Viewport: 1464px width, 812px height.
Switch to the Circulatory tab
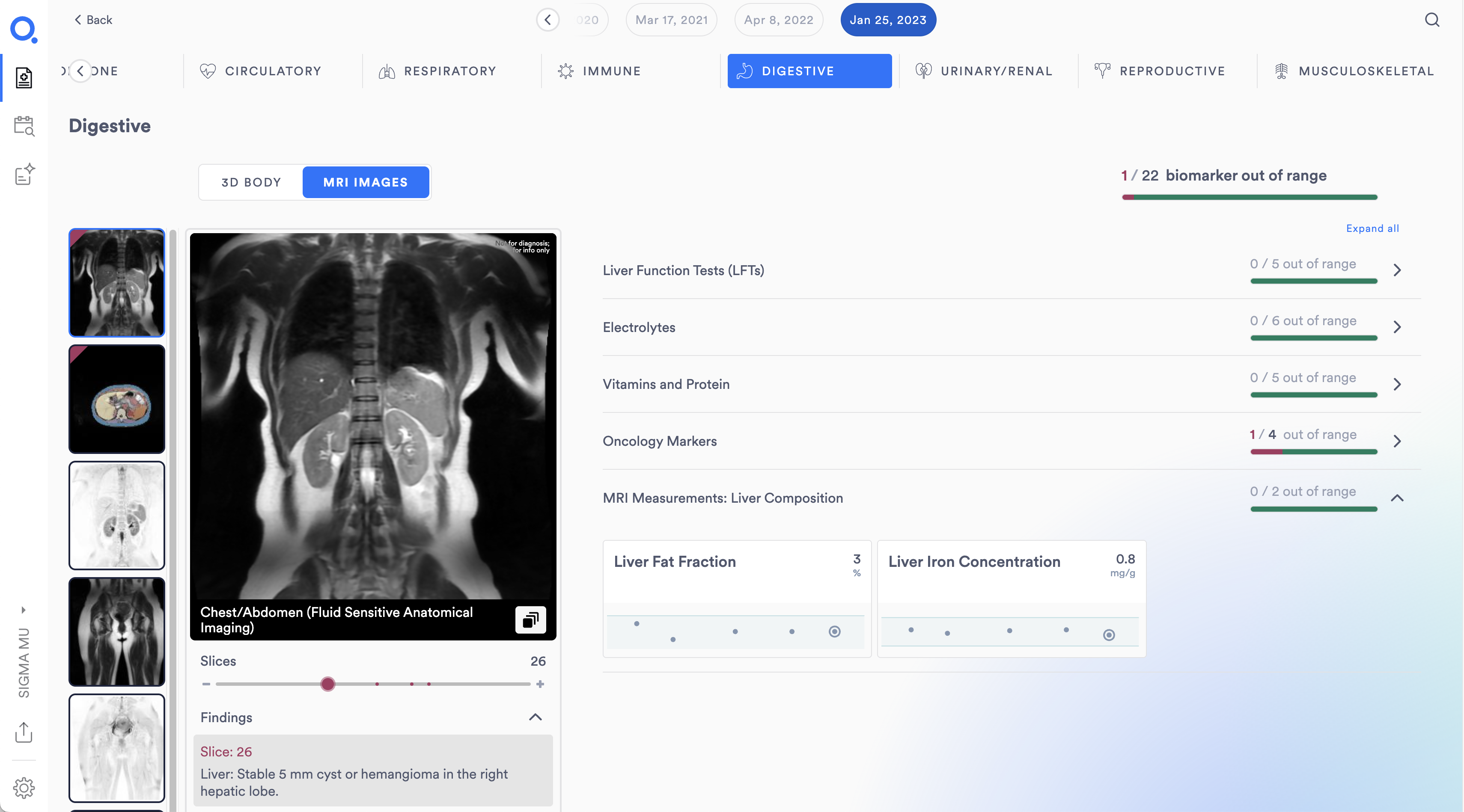[x=261, y=71]
